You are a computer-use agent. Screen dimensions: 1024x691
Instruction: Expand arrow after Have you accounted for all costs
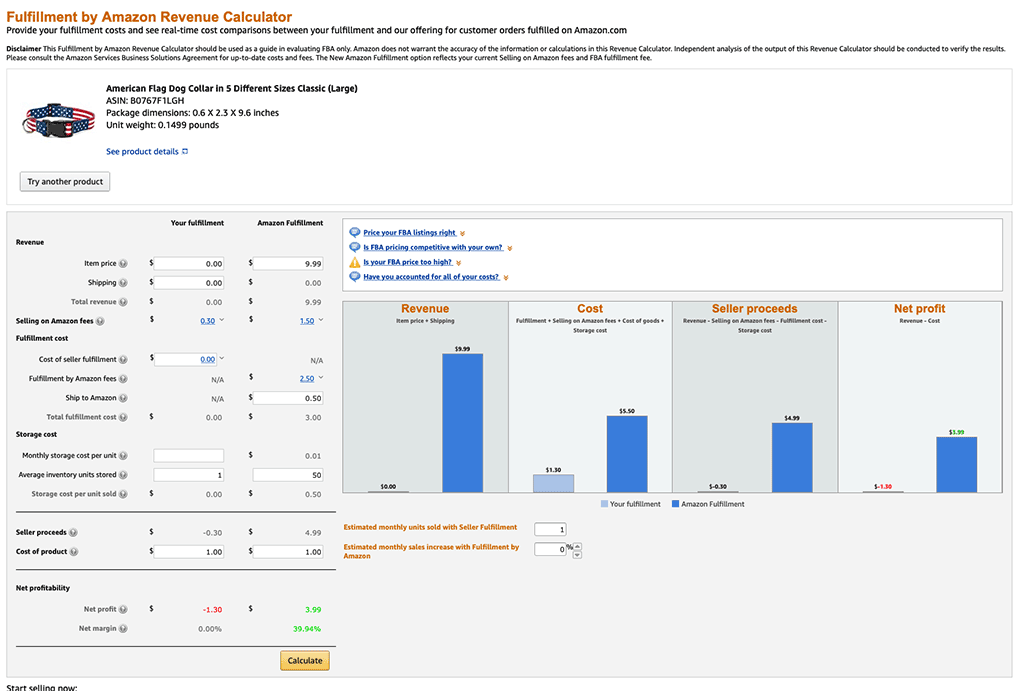click(x=505, y=278)
